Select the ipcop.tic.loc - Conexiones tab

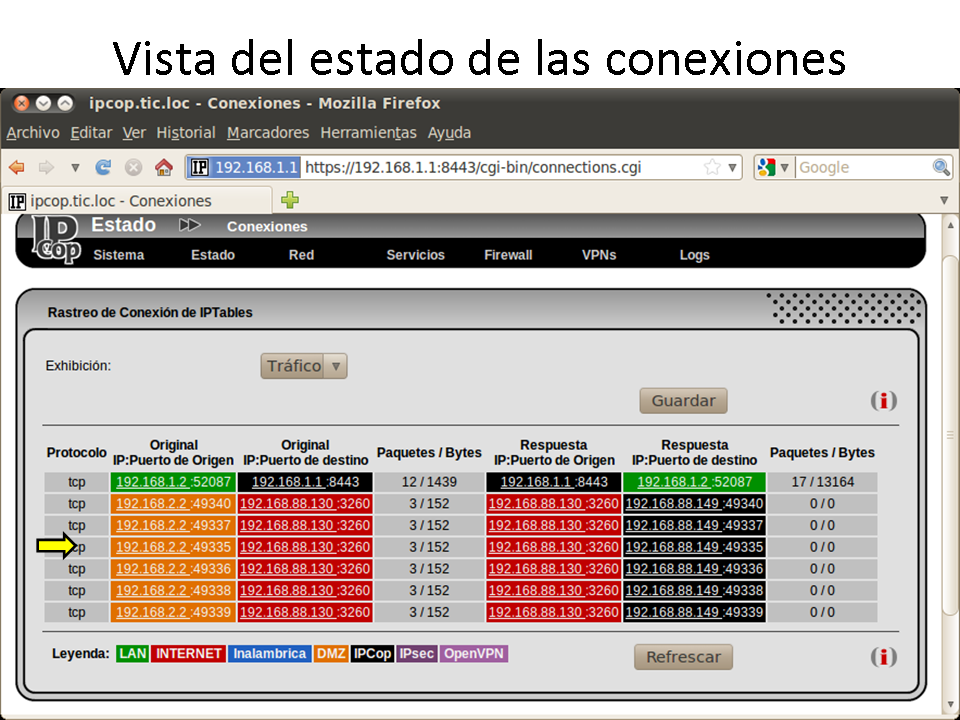coord(130,200)
